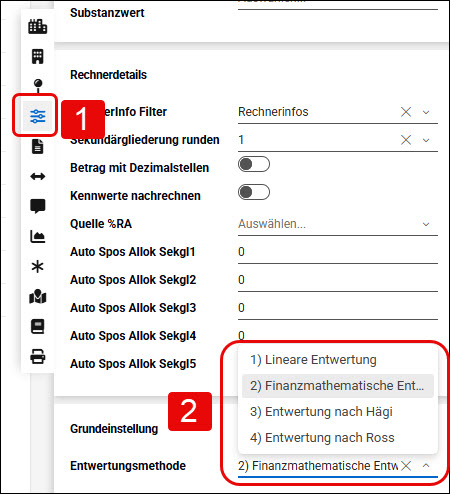Screen dimensions: 450x494
Task: Edit the Auto Spos Allok Sekgl3 field
Action: click(x=338, y=308)
